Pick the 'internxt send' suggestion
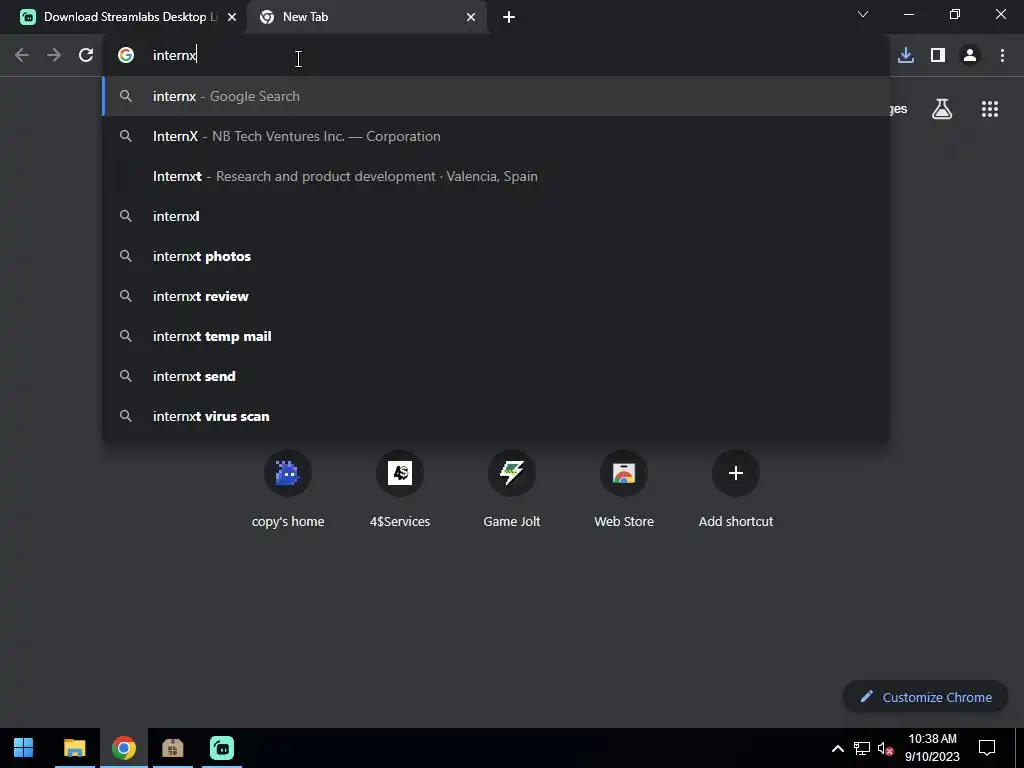Viewport: 1024px width, 768px height. click(496, 376)
